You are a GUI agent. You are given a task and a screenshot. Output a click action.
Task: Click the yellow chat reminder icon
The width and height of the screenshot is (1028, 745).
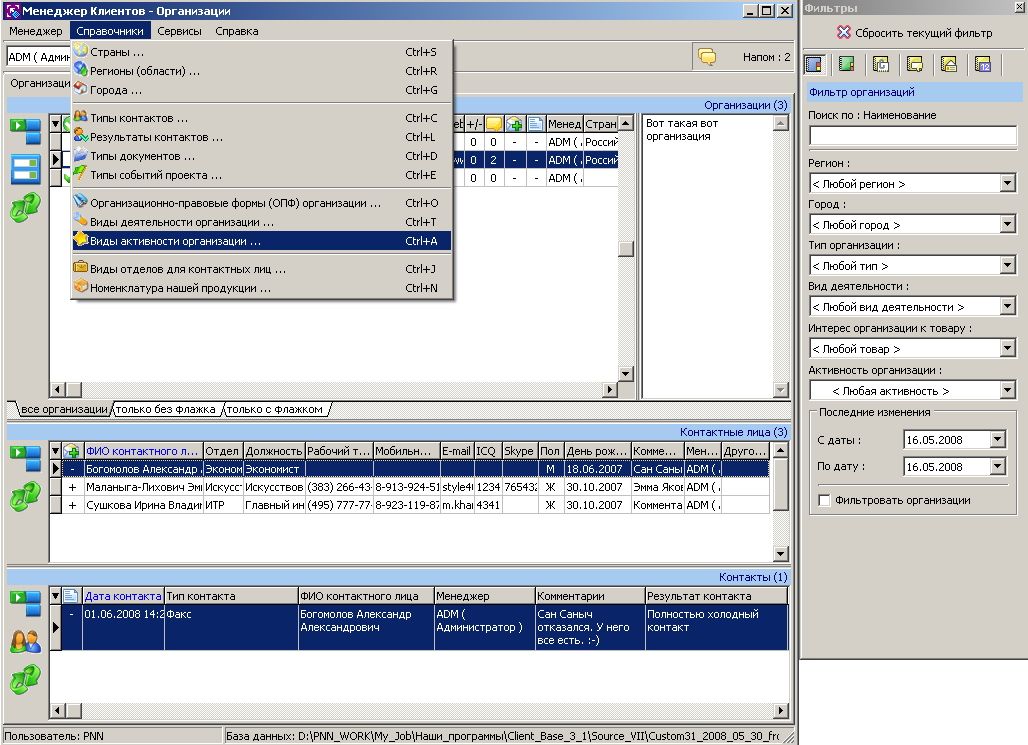pyautogui.click(x=707, y=57)
